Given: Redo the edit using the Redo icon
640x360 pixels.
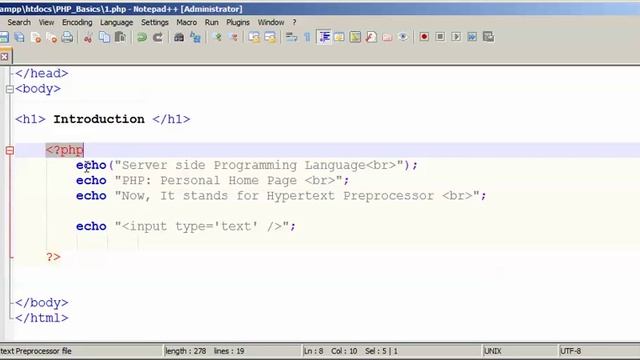Looking at the screenshot, I should point(158,37).
